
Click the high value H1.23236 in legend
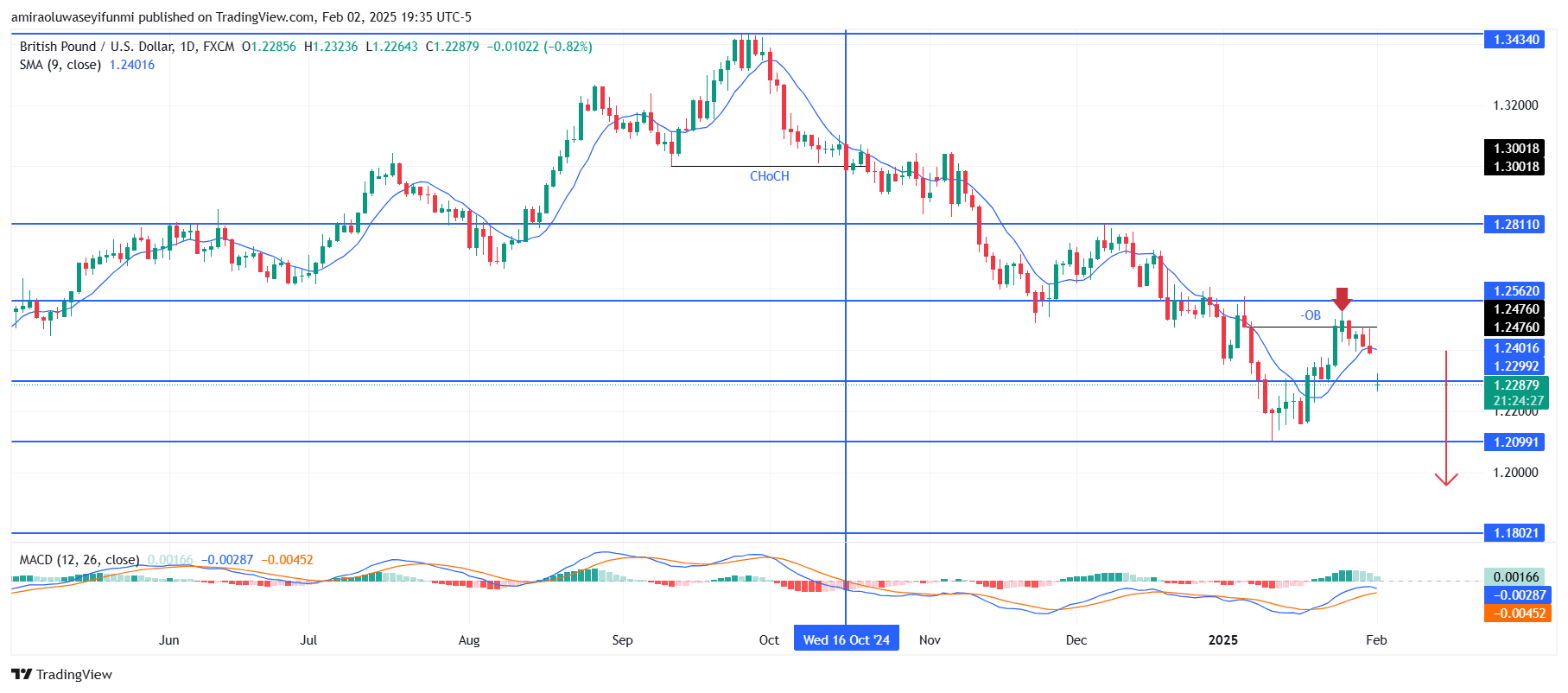pos(331,47)
